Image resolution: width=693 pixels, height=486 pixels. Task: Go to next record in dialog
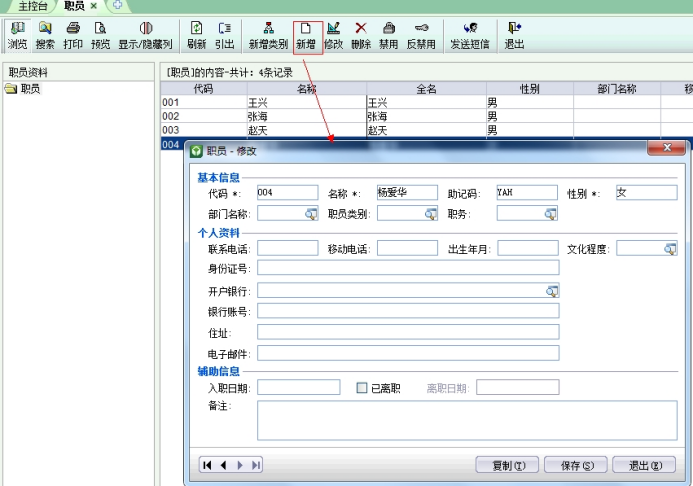click(x=240, y=465)
